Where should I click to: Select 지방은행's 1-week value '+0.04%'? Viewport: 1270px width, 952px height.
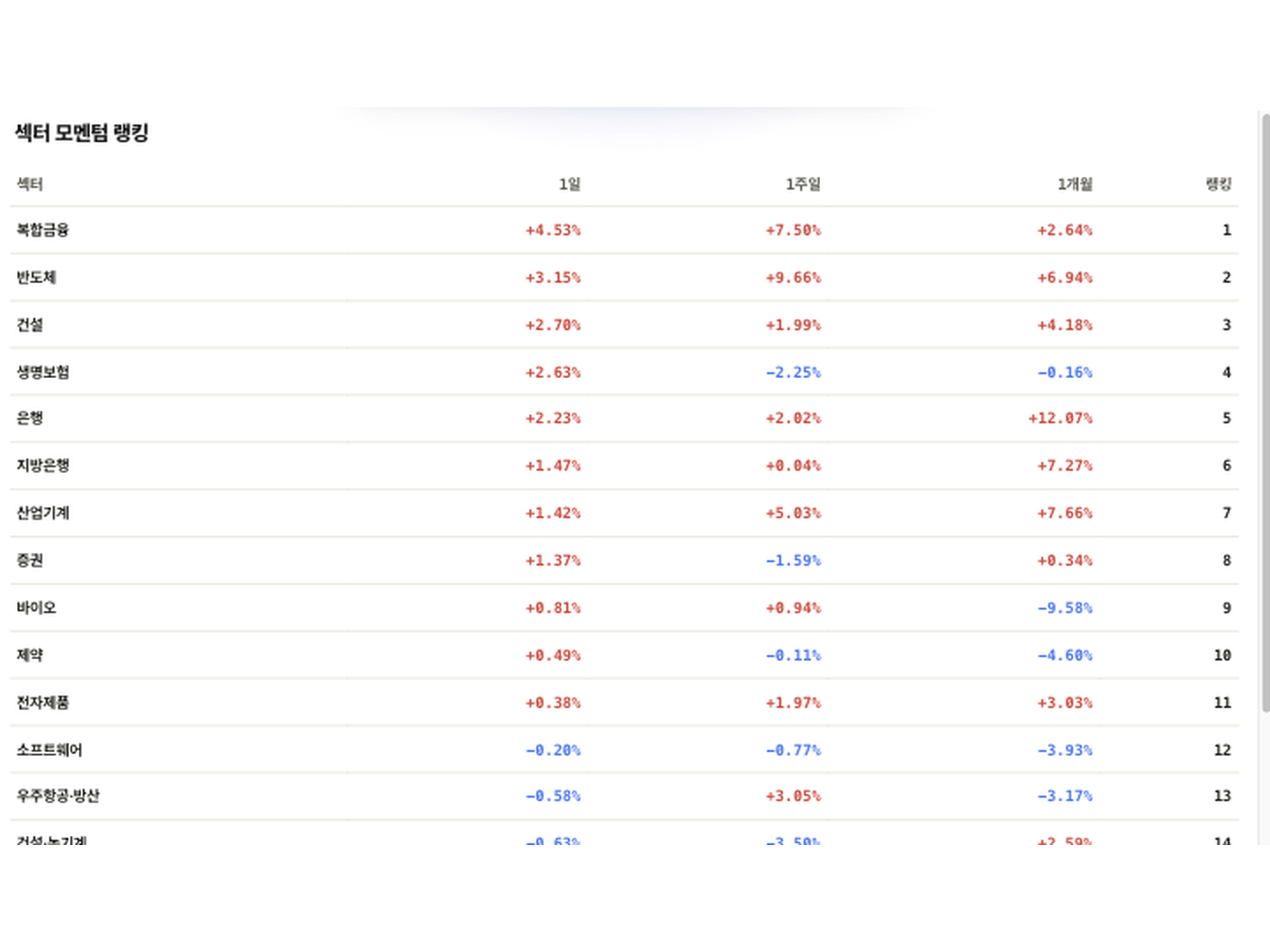tap(794, 465)
